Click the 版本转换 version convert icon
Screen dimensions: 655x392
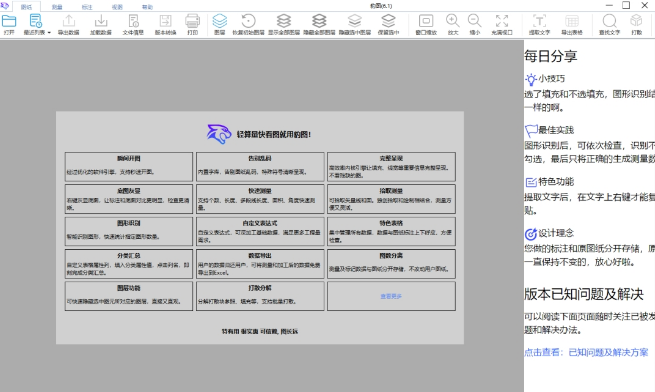pyautogui.click(x=165, y=21)
